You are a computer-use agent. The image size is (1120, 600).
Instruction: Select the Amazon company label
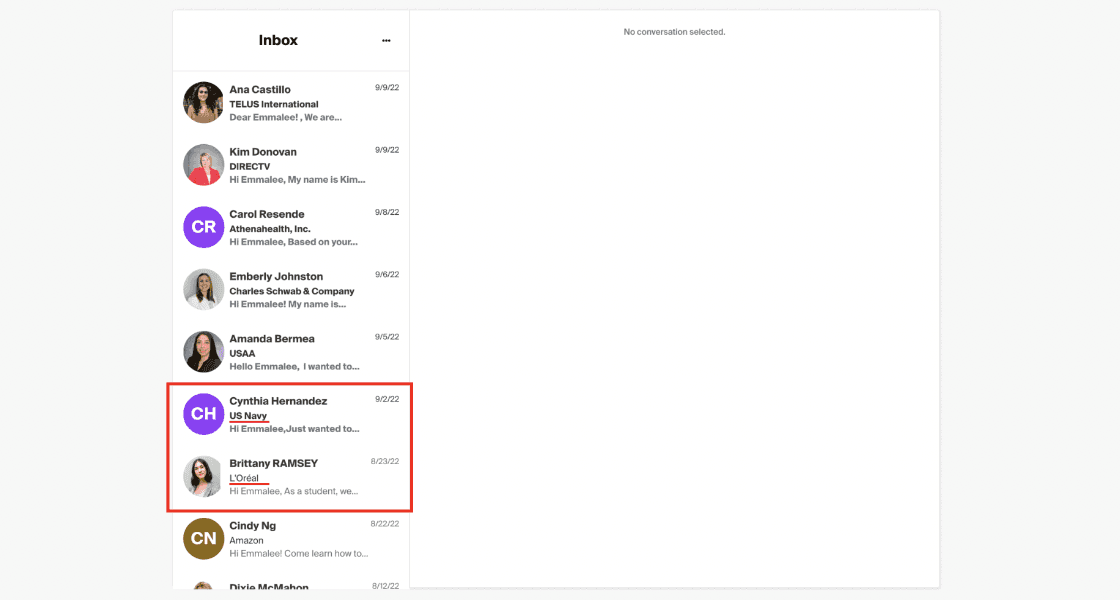(x=246, y=540)
